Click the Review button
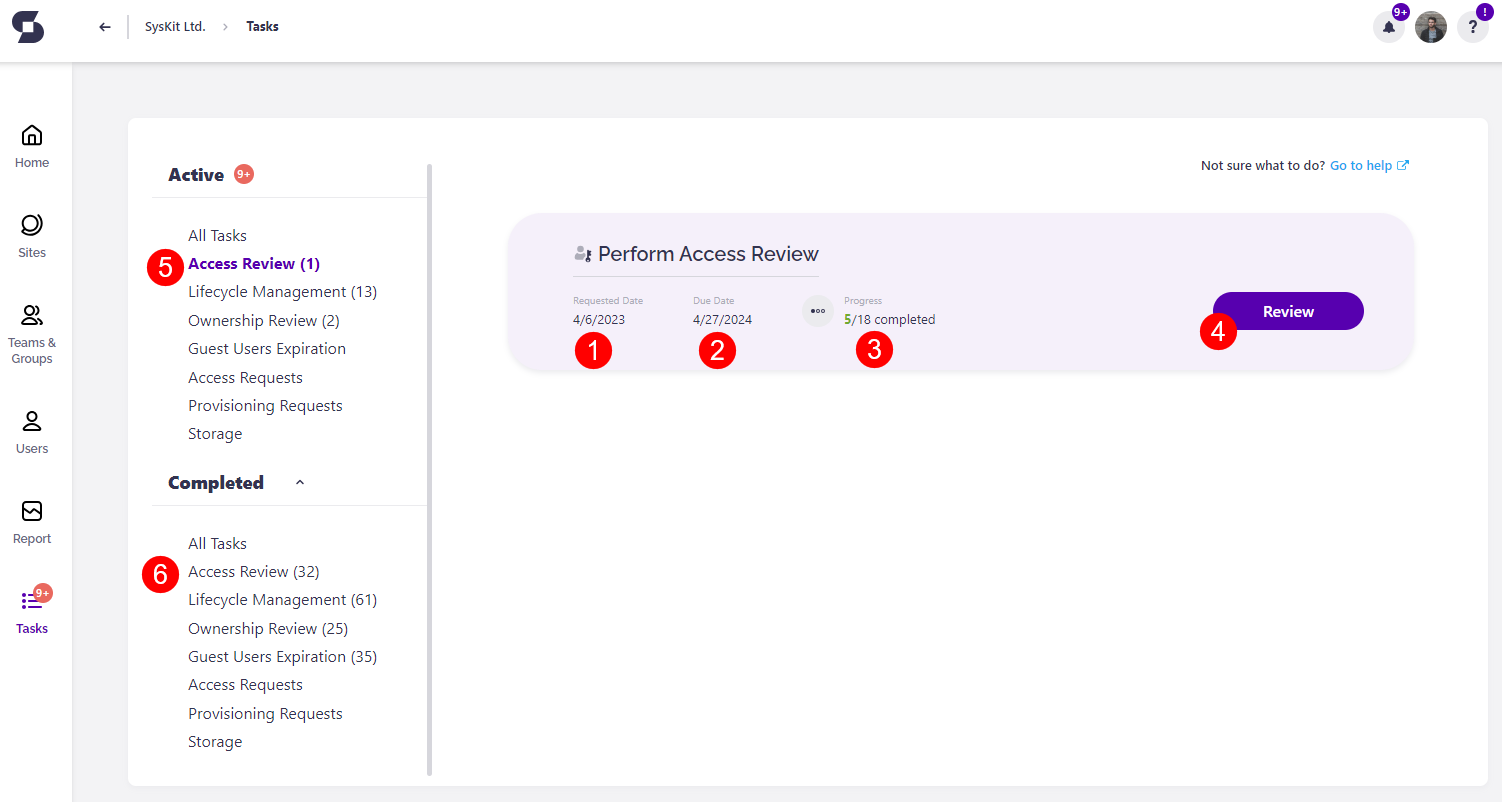The height and width of the screenshot is (802, 1502). pyautogui.click(x=1287, y=311)
